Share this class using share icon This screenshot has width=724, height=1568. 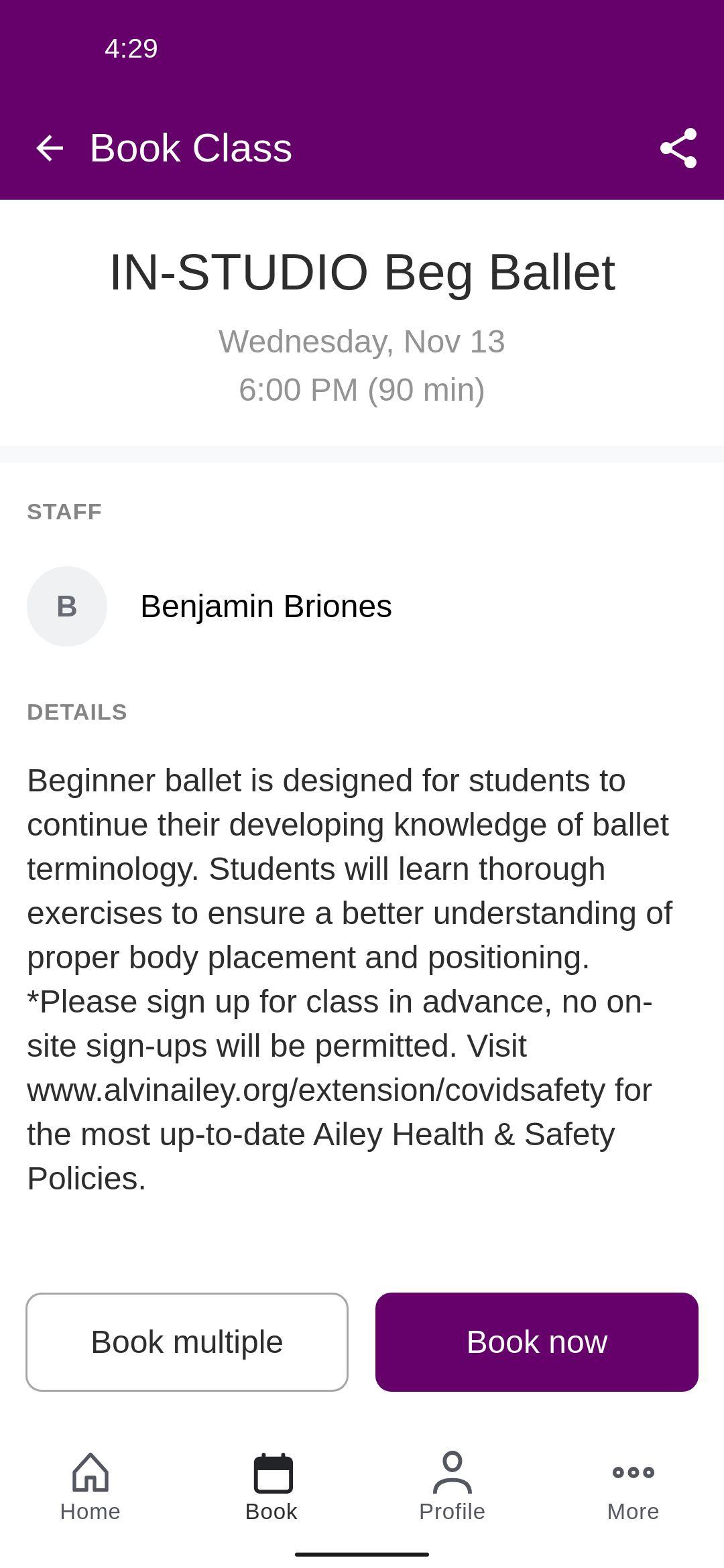click(678, 148)
